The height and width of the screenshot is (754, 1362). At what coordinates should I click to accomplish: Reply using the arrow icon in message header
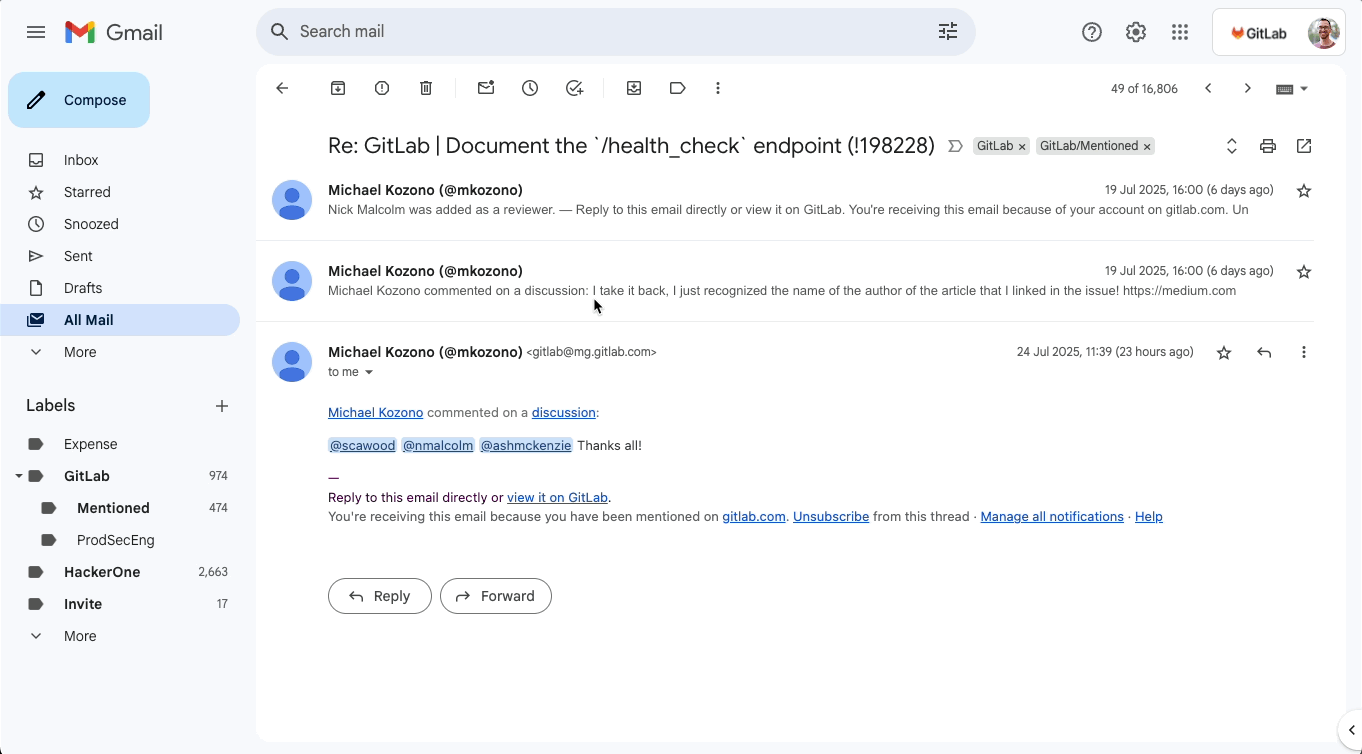pos(1264,352)
